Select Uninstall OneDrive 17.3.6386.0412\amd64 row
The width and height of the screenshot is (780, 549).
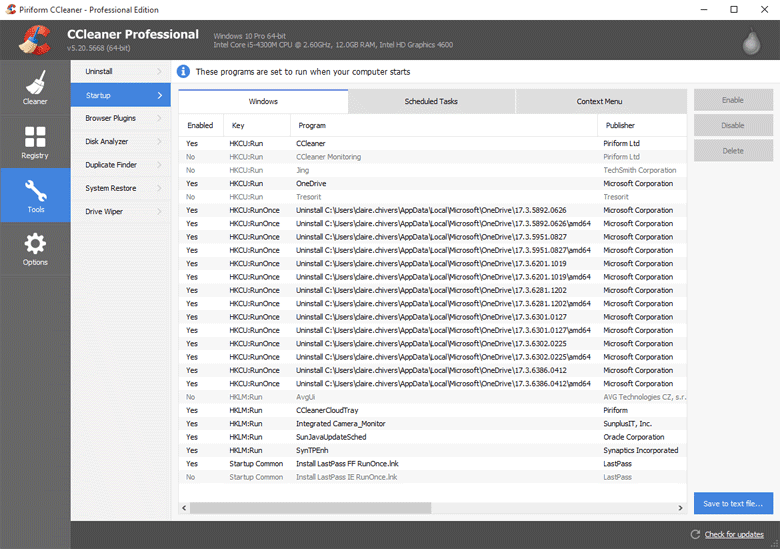[432, 383]
